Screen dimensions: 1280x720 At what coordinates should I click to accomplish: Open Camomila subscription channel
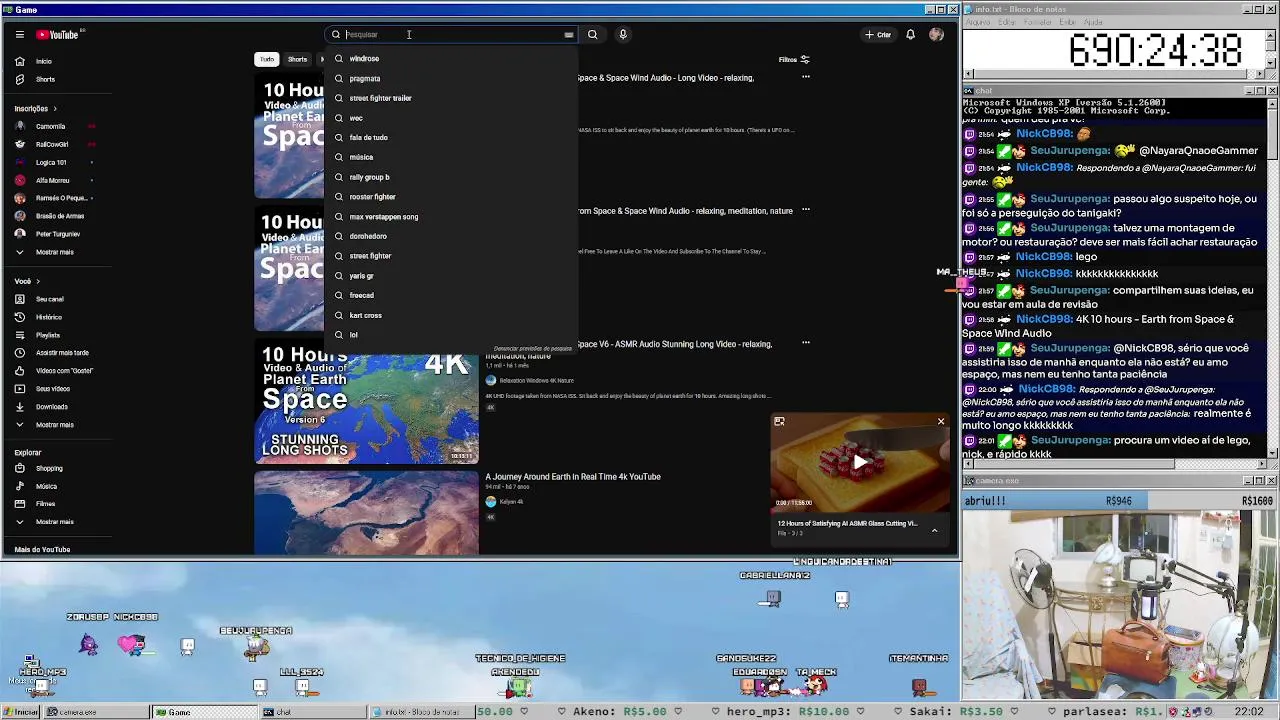click(x=50, y=127)
